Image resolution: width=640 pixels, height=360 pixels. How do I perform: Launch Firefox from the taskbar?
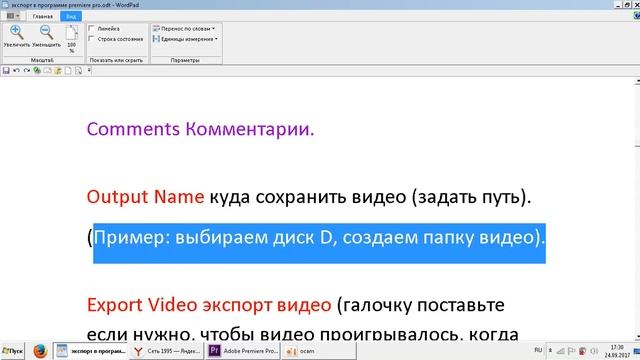[x=40, y=351]
